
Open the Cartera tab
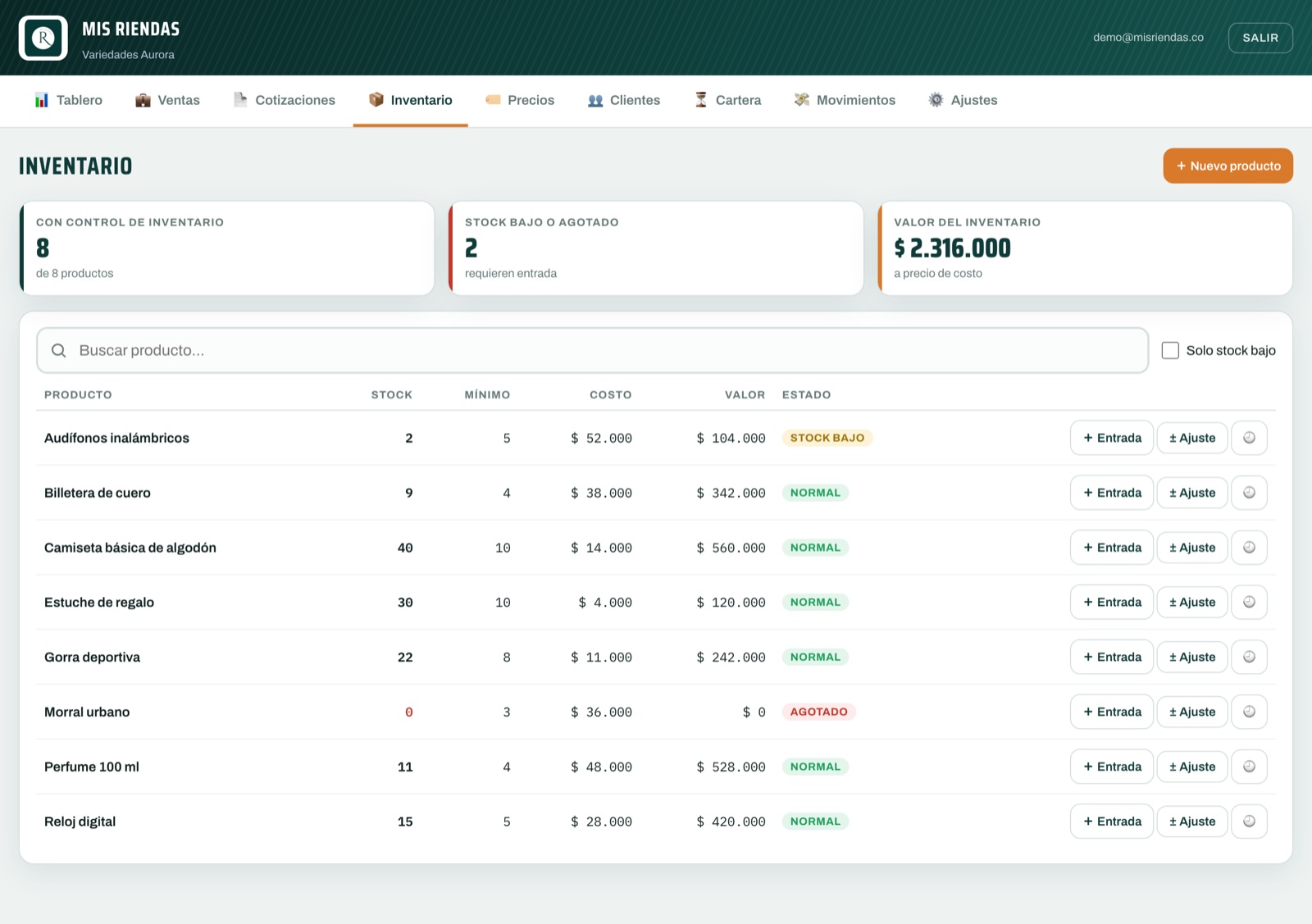tap(727, 100)
